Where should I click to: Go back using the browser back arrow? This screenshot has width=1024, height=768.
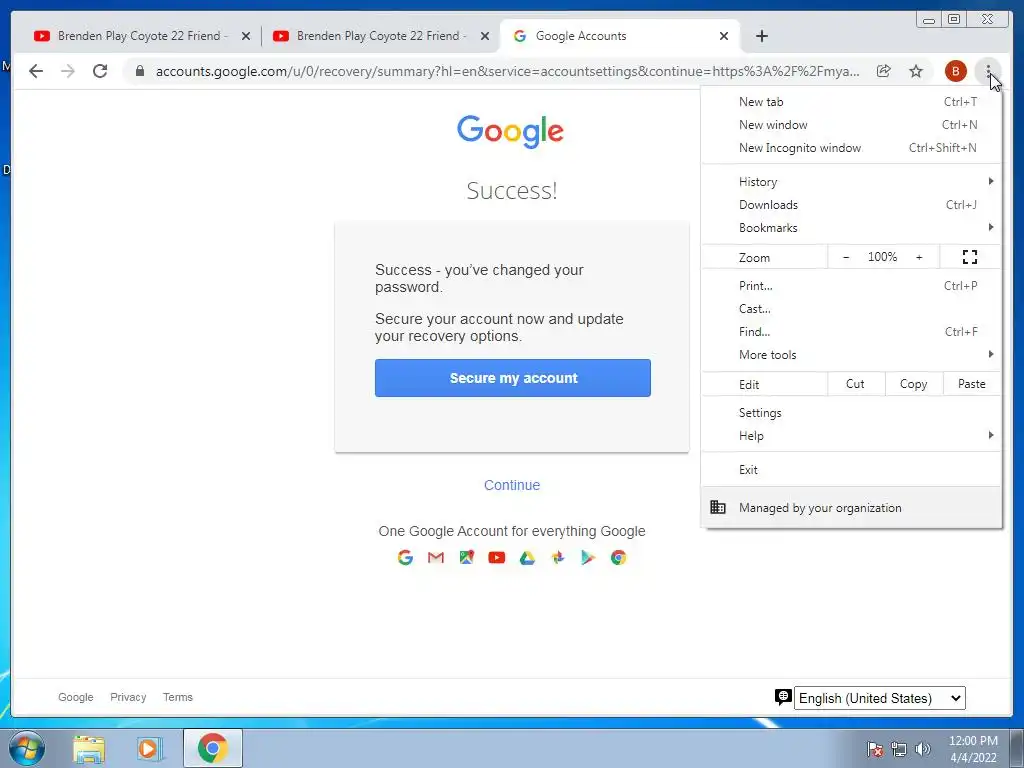pos(36,71)
